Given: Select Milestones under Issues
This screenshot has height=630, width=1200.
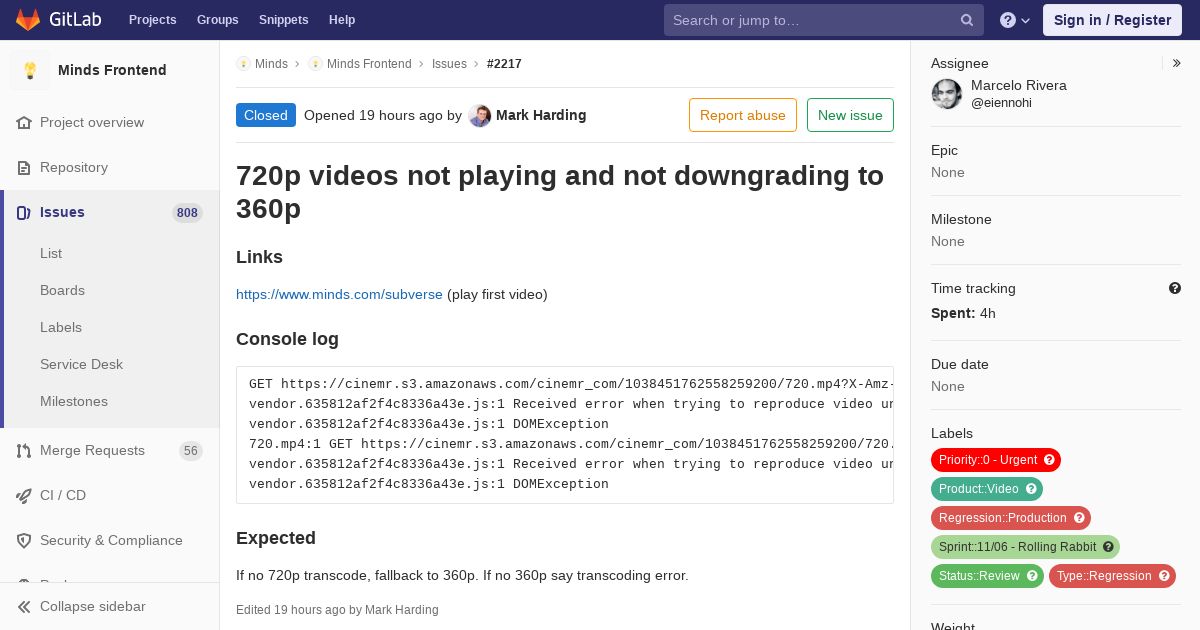Looking at the screenshot, I should [x=74, y=401].
